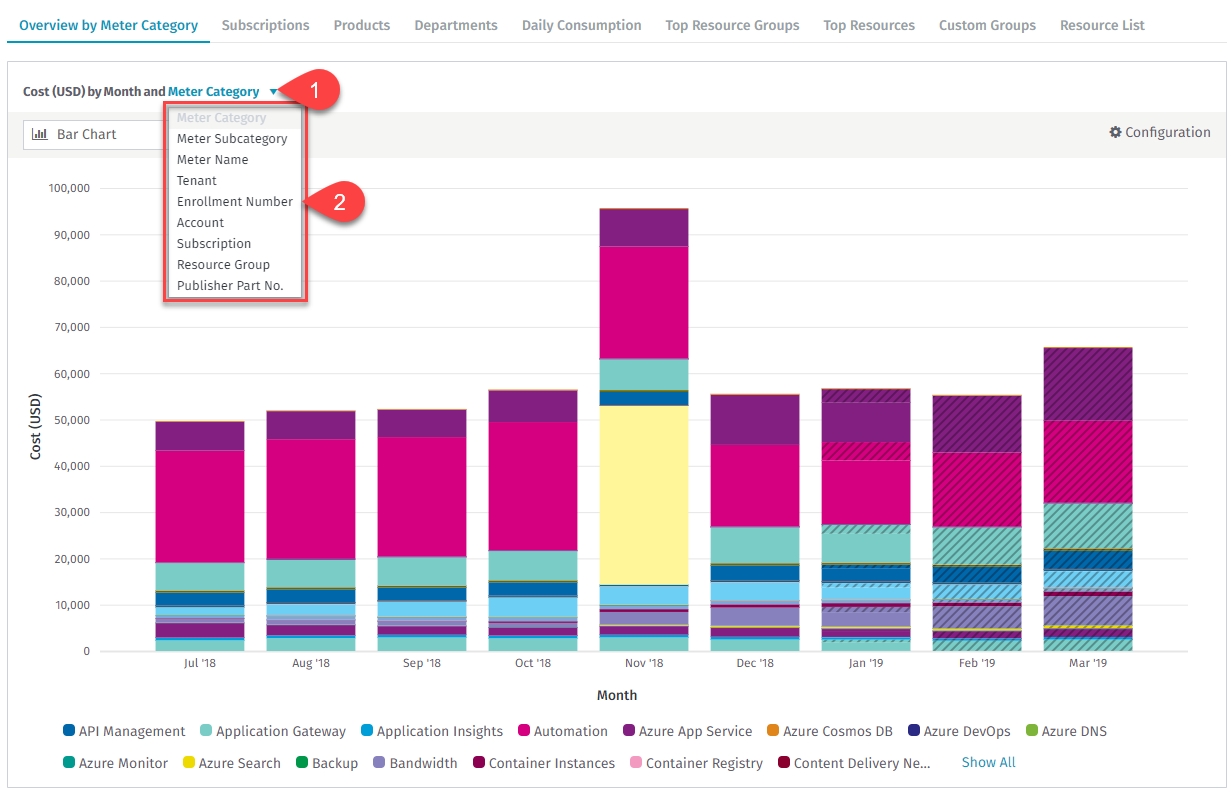Toggle Azure Search legend swatch
The image size is (1231, 792).
(189, 764)
